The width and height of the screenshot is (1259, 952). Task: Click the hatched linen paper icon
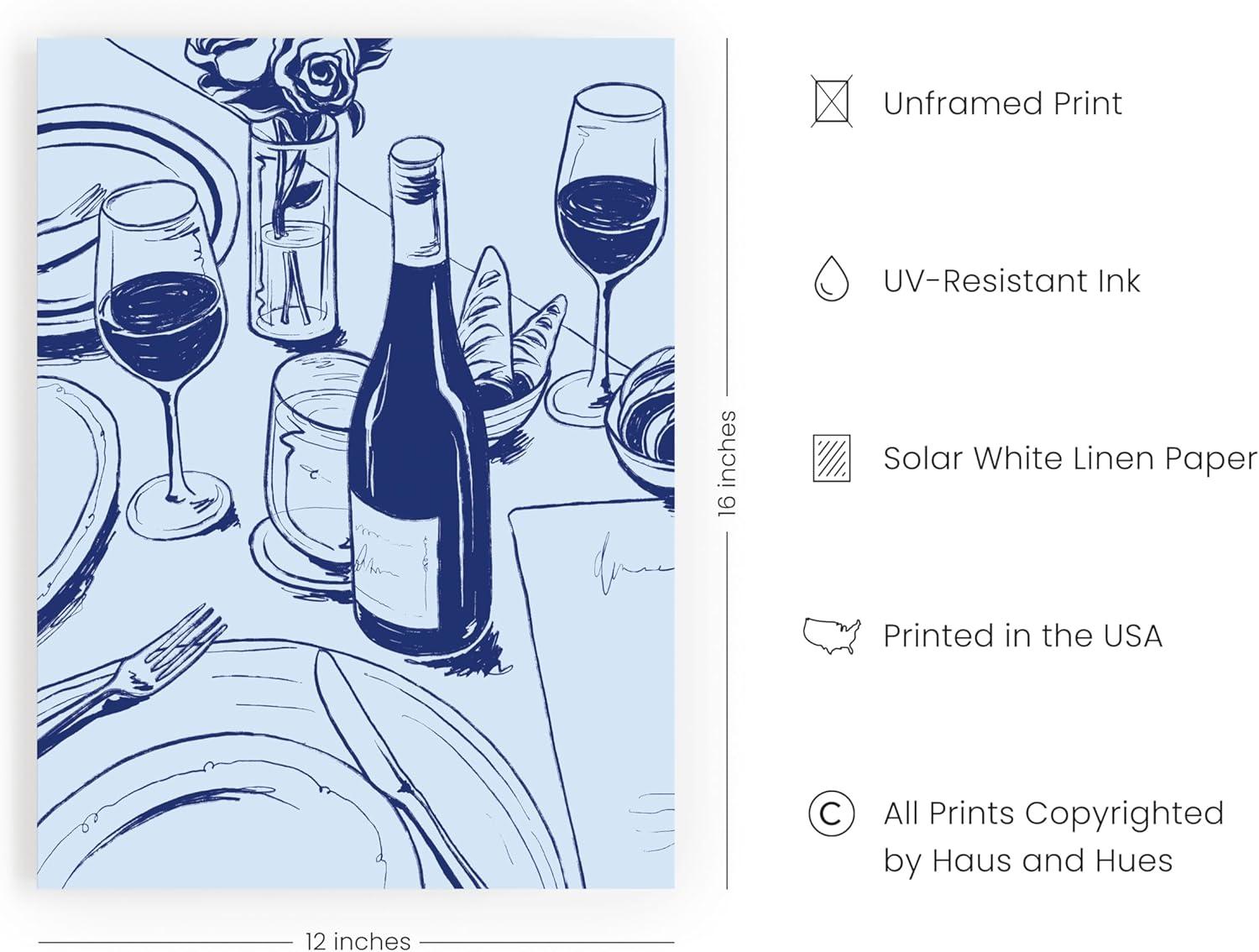832,458
